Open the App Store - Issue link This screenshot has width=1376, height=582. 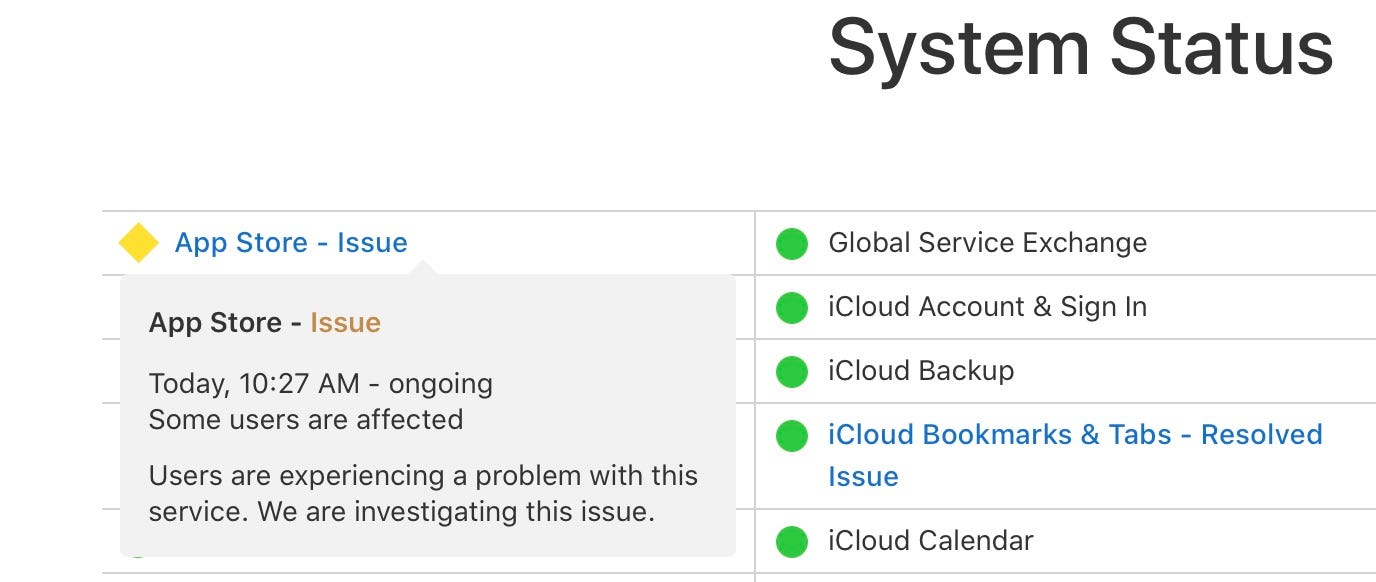291,243
